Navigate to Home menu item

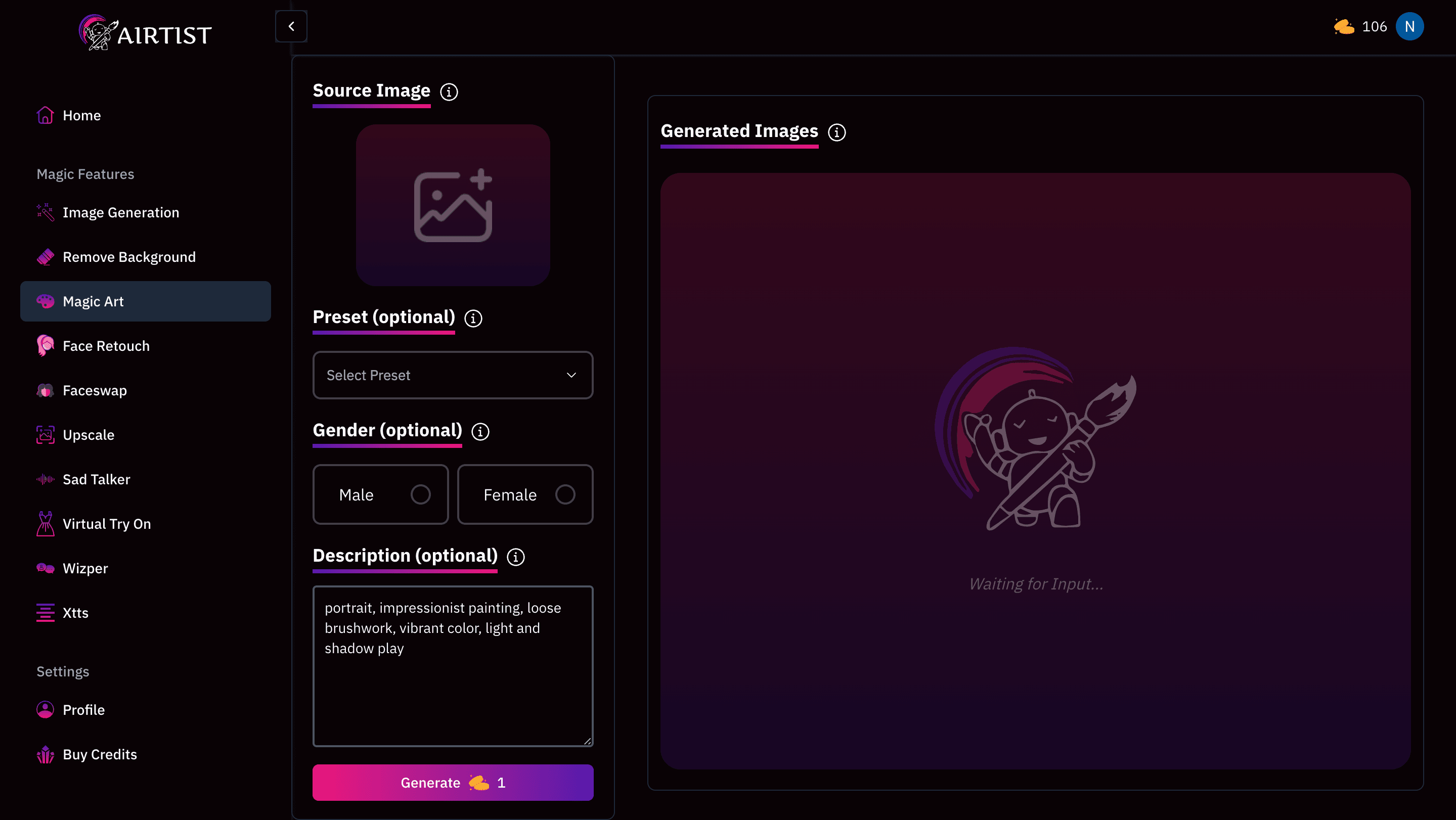pos(81,114)
